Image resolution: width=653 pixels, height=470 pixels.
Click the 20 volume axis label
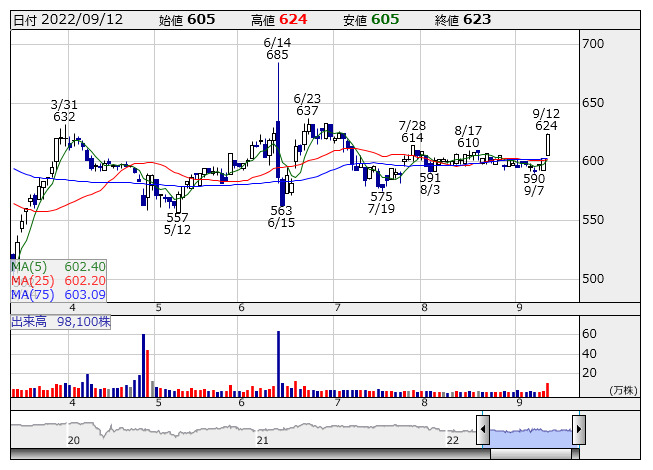click(x=589, y=373)
